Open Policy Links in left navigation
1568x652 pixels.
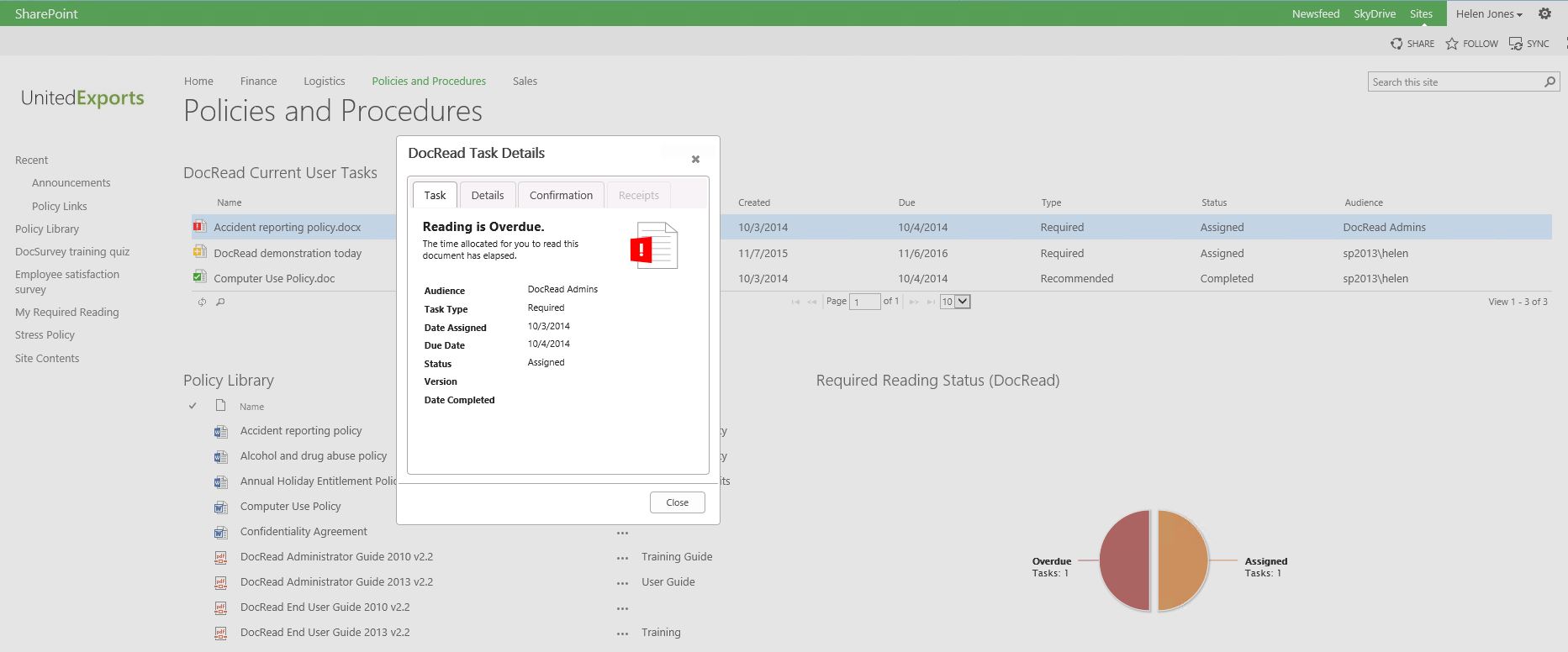pyautogui.click(x=60, y=206)
